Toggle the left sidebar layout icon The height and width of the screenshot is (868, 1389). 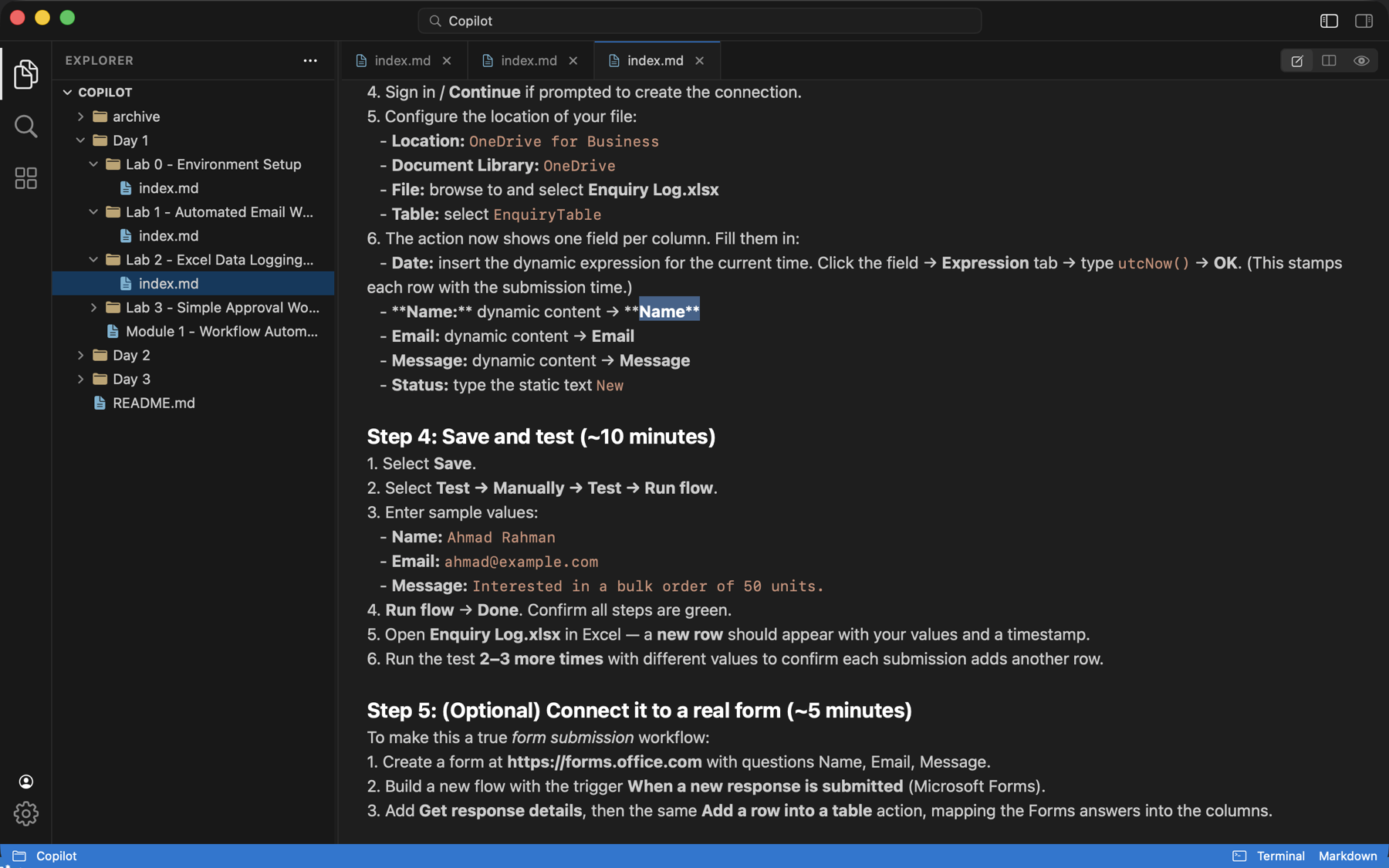[x=1329, y=21]
